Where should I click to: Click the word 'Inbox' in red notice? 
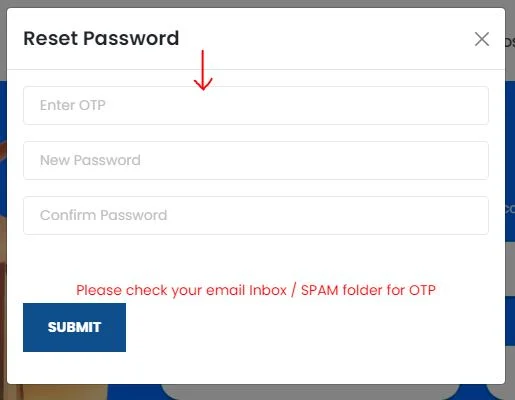coord(268,290)
